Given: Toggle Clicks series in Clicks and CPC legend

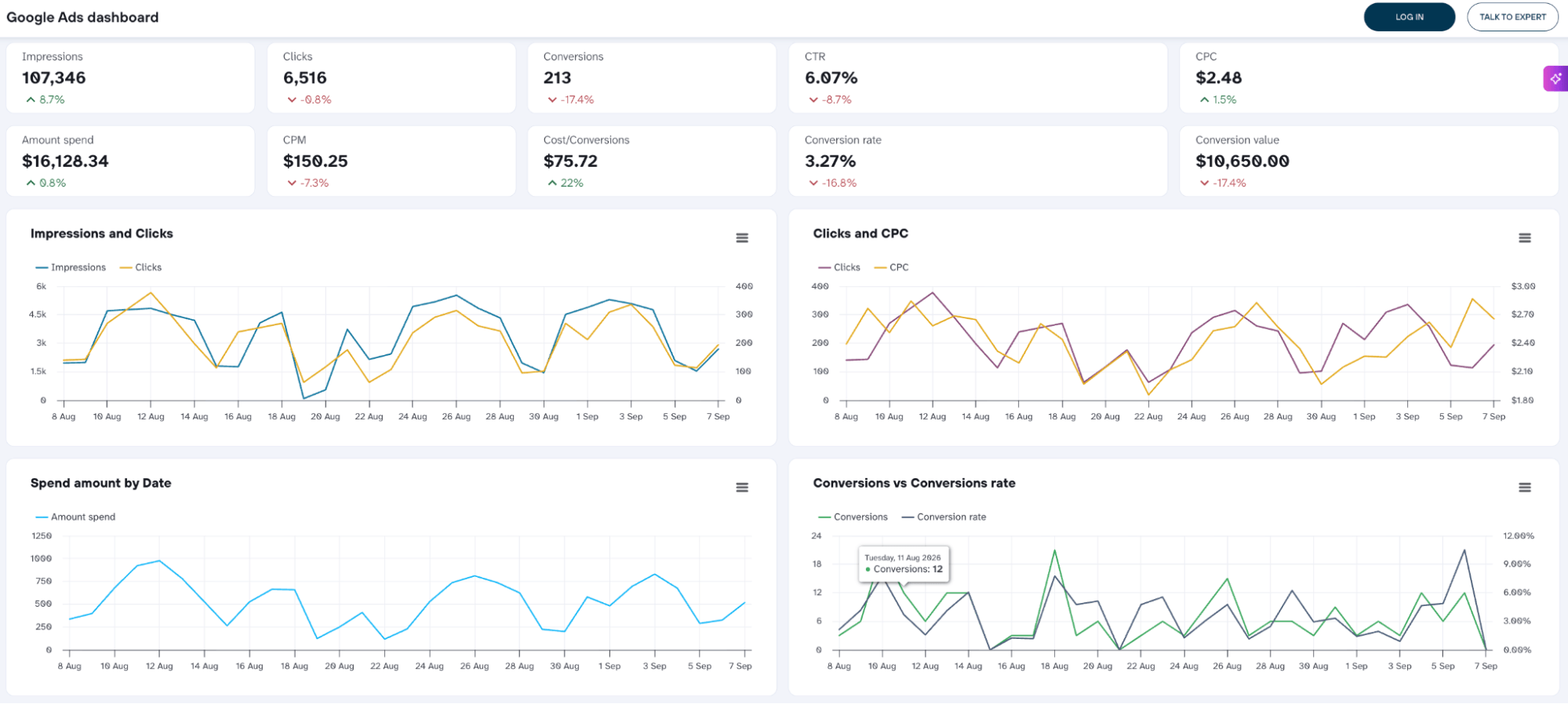Looking at the screenshot, I should pos(839,267).
